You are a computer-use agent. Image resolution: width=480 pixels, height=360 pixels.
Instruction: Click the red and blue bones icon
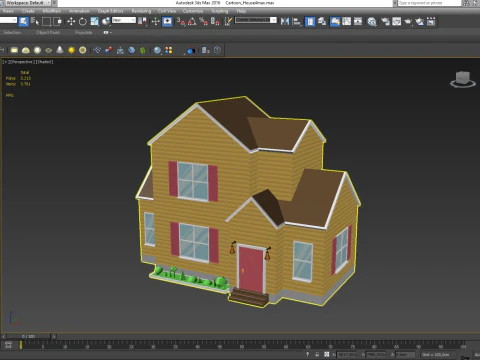[108, 50]
